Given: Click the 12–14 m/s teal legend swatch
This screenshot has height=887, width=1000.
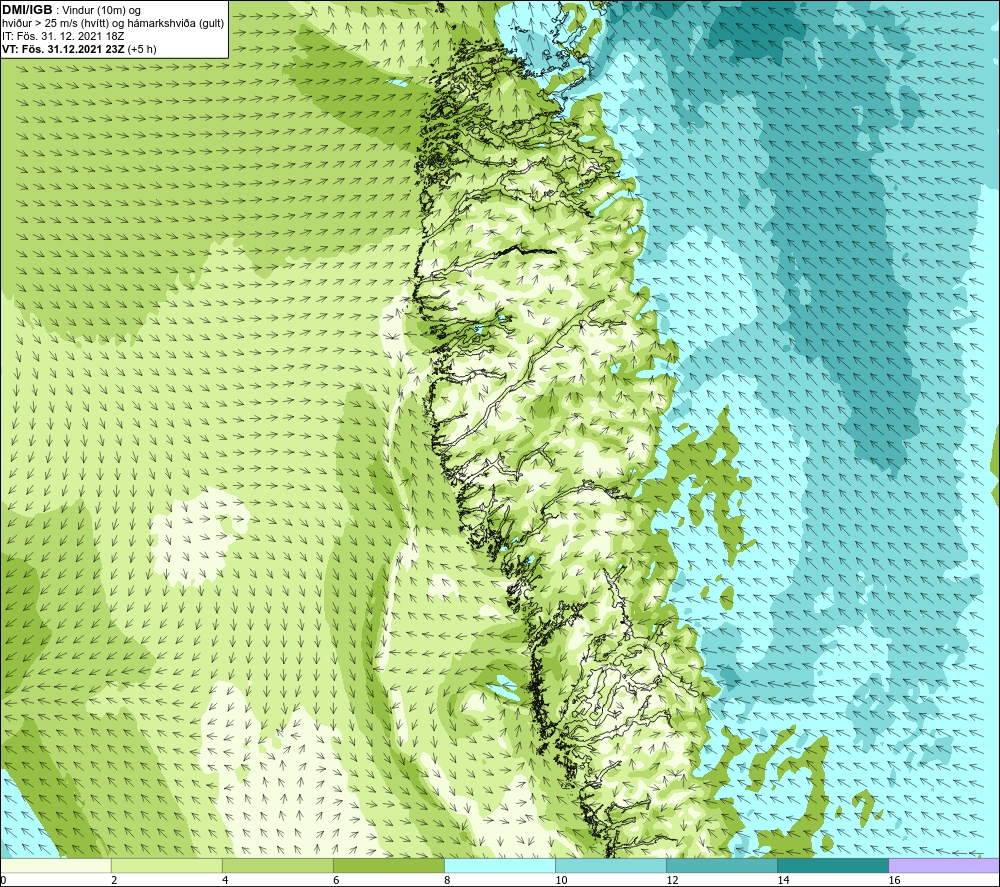Looking at the screenshot, I should pyautogui.click(x=721, y=865).
